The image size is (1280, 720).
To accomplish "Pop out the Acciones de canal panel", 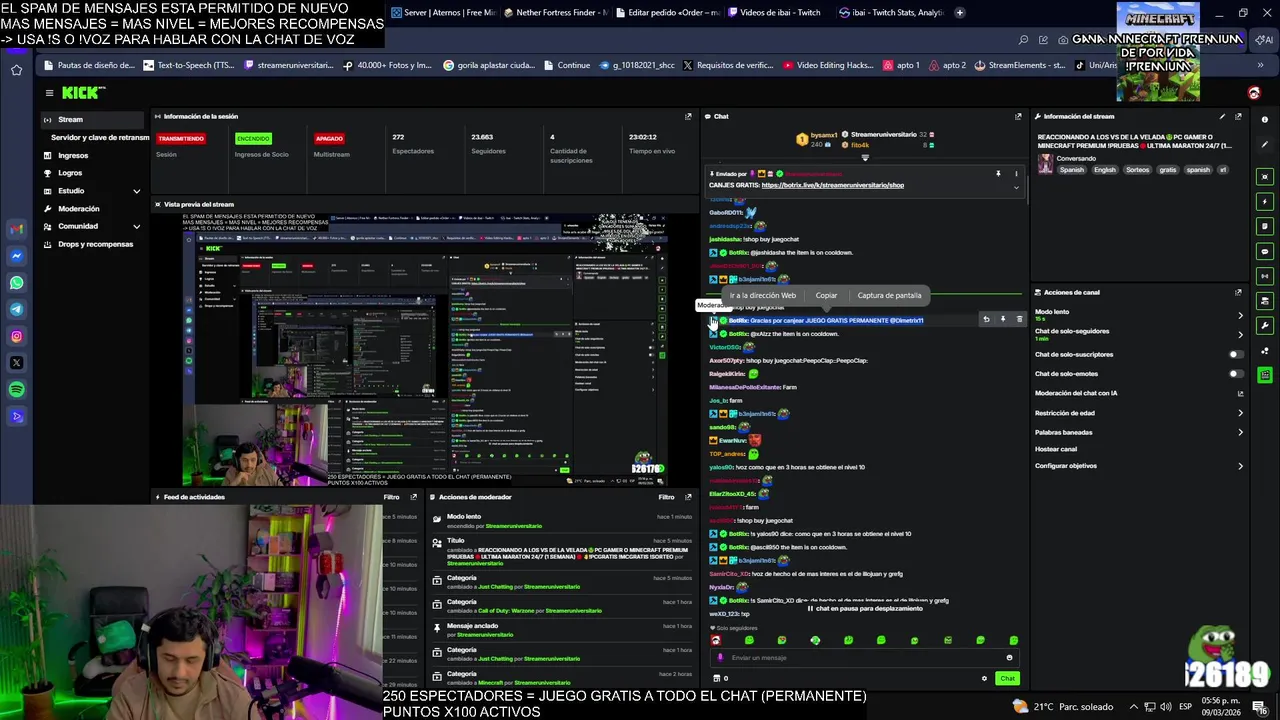I will point(1238,292).
